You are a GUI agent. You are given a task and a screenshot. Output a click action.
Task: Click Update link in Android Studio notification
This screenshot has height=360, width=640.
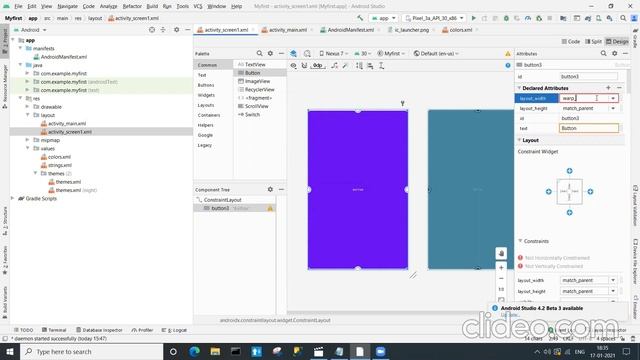click(509, 315)
